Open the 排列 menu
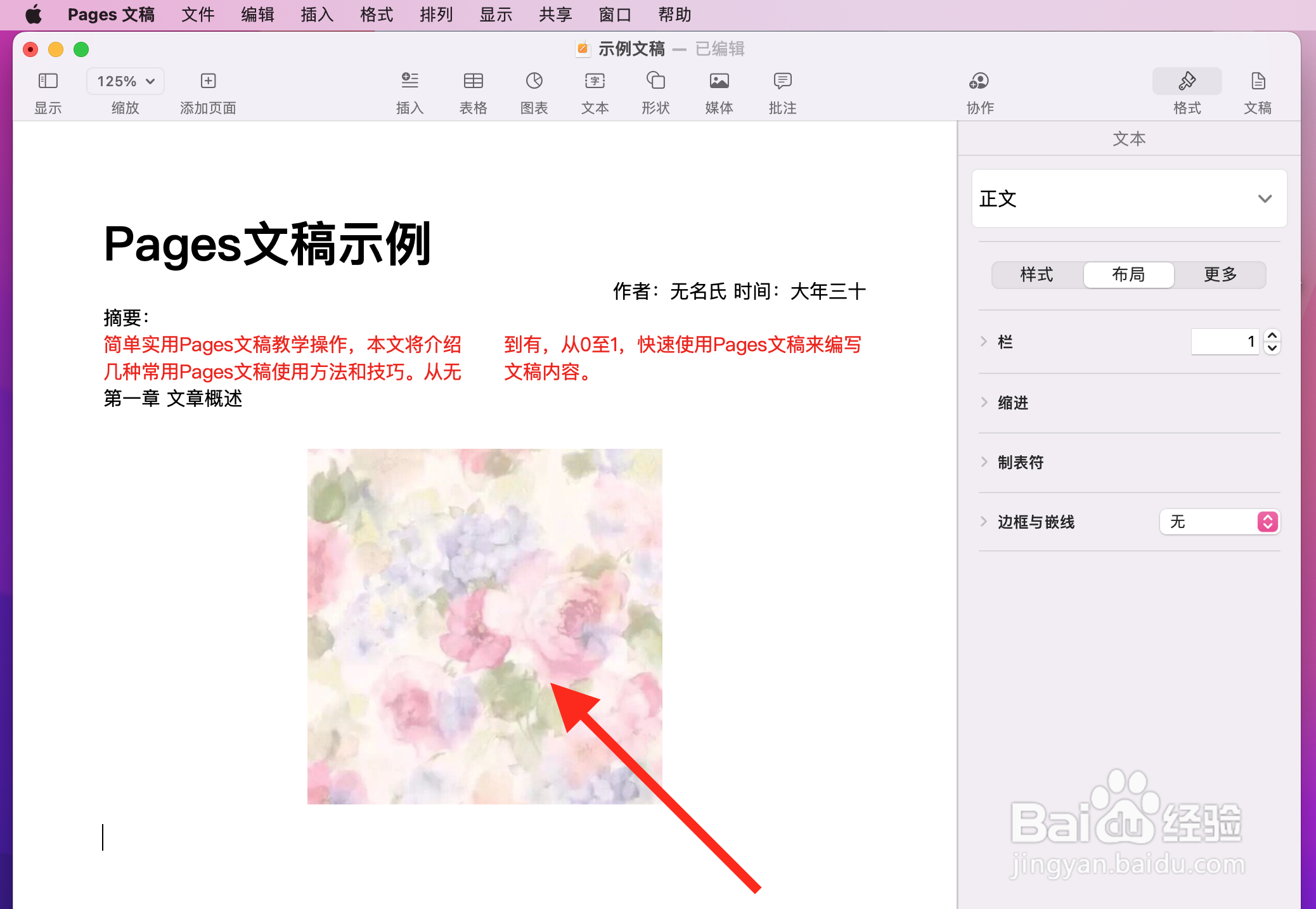 point(436,14)
